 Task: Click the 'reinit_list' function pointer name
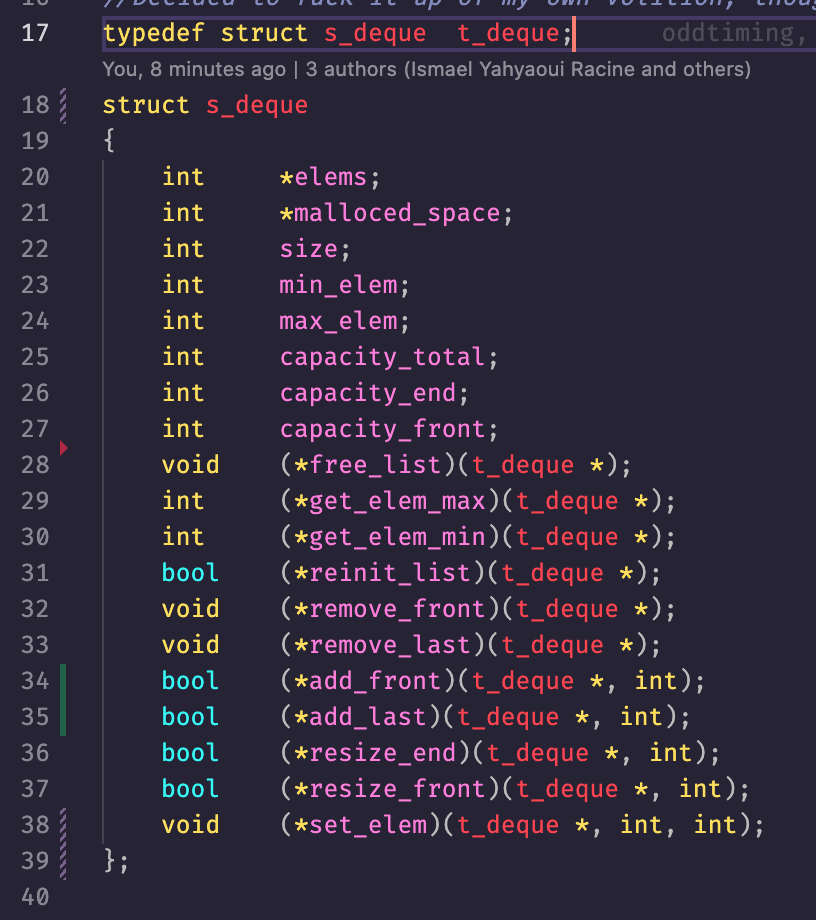click(x=390, y=573)
